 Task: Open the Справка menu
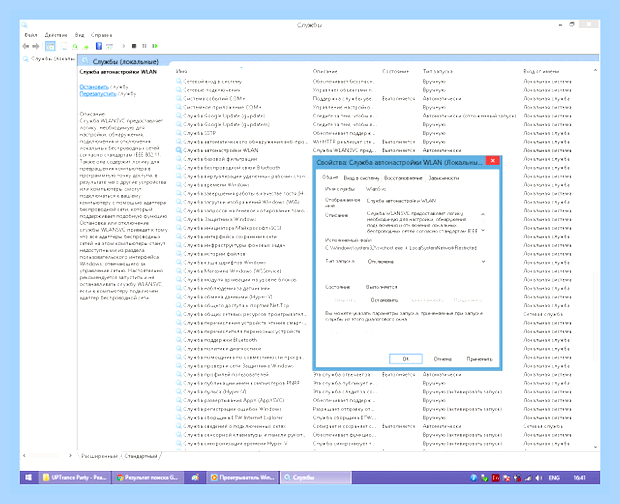coord(101,35)
